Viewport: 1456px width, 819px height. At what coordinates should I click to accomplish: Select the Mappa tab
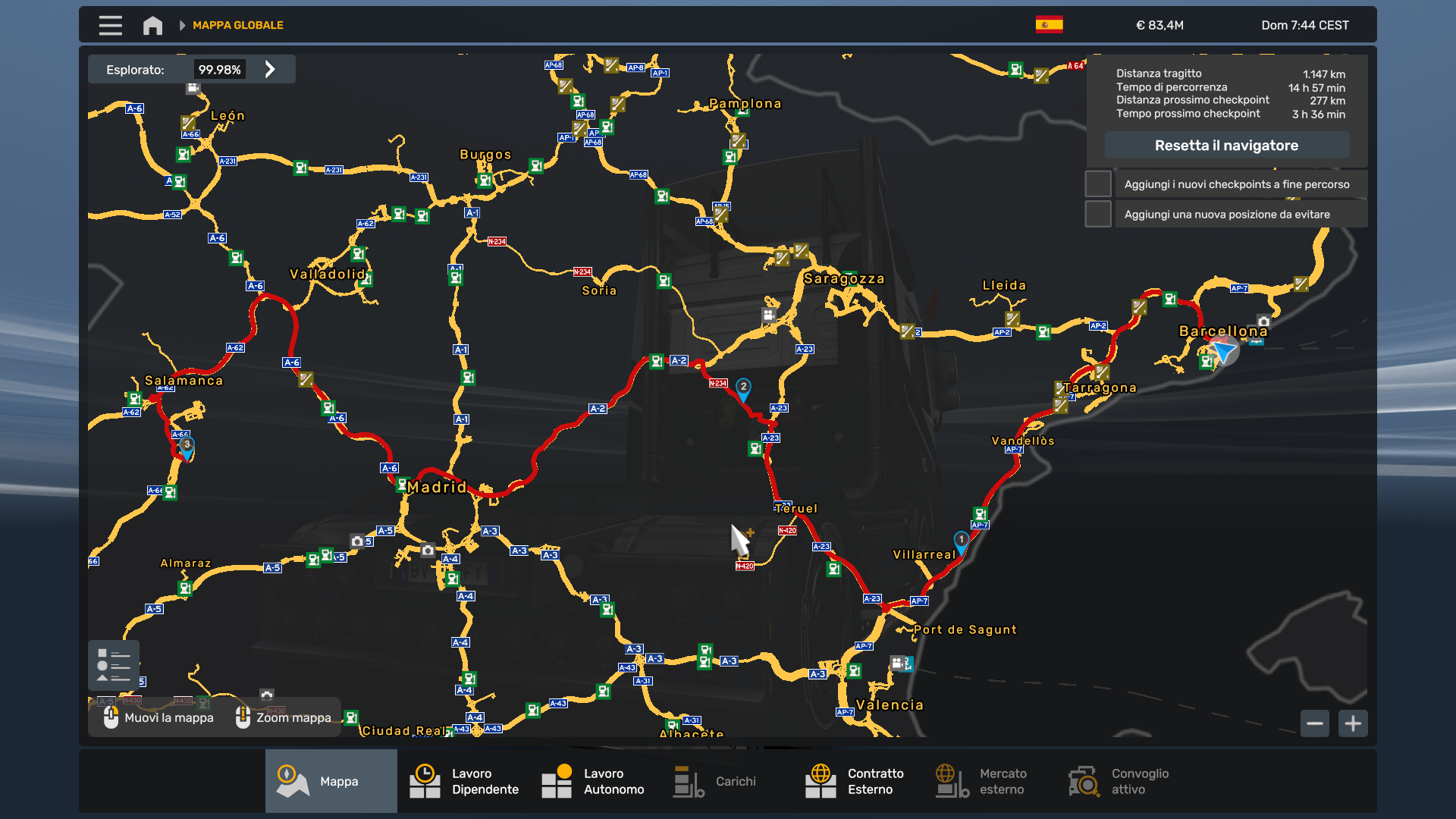pos(331,781)
